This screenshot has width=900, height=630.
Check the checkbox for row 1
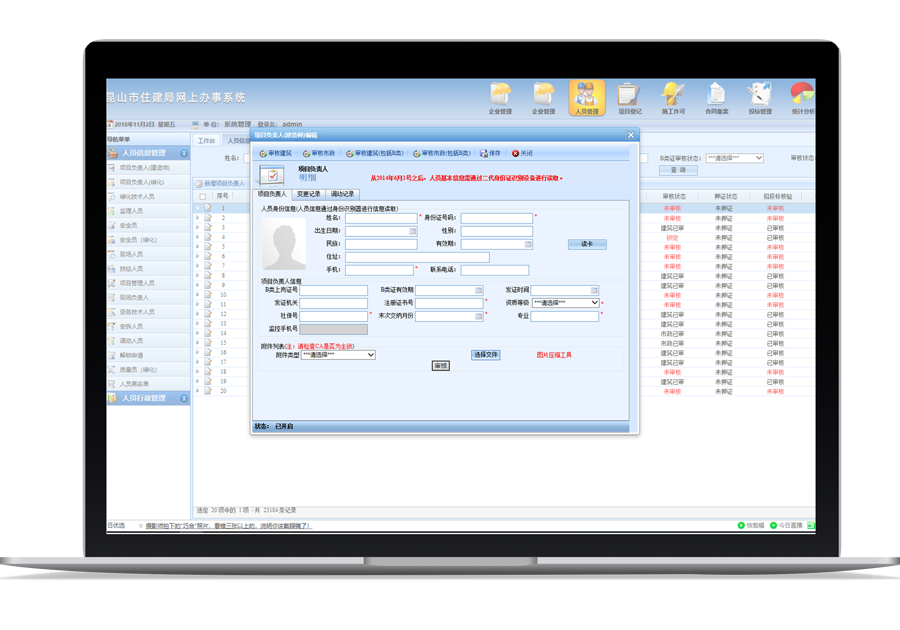208,209
